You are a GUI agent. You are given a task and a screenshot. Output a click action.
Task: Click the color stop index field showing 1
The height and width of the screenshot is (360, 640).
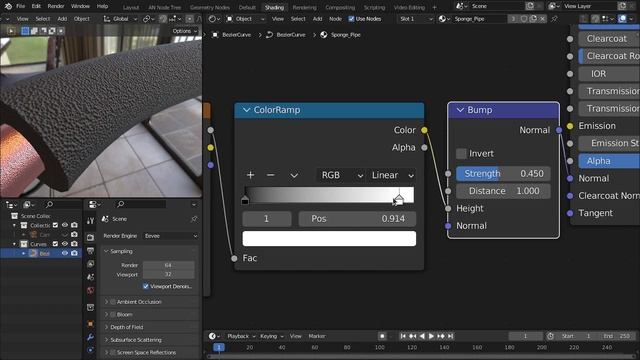267,219
